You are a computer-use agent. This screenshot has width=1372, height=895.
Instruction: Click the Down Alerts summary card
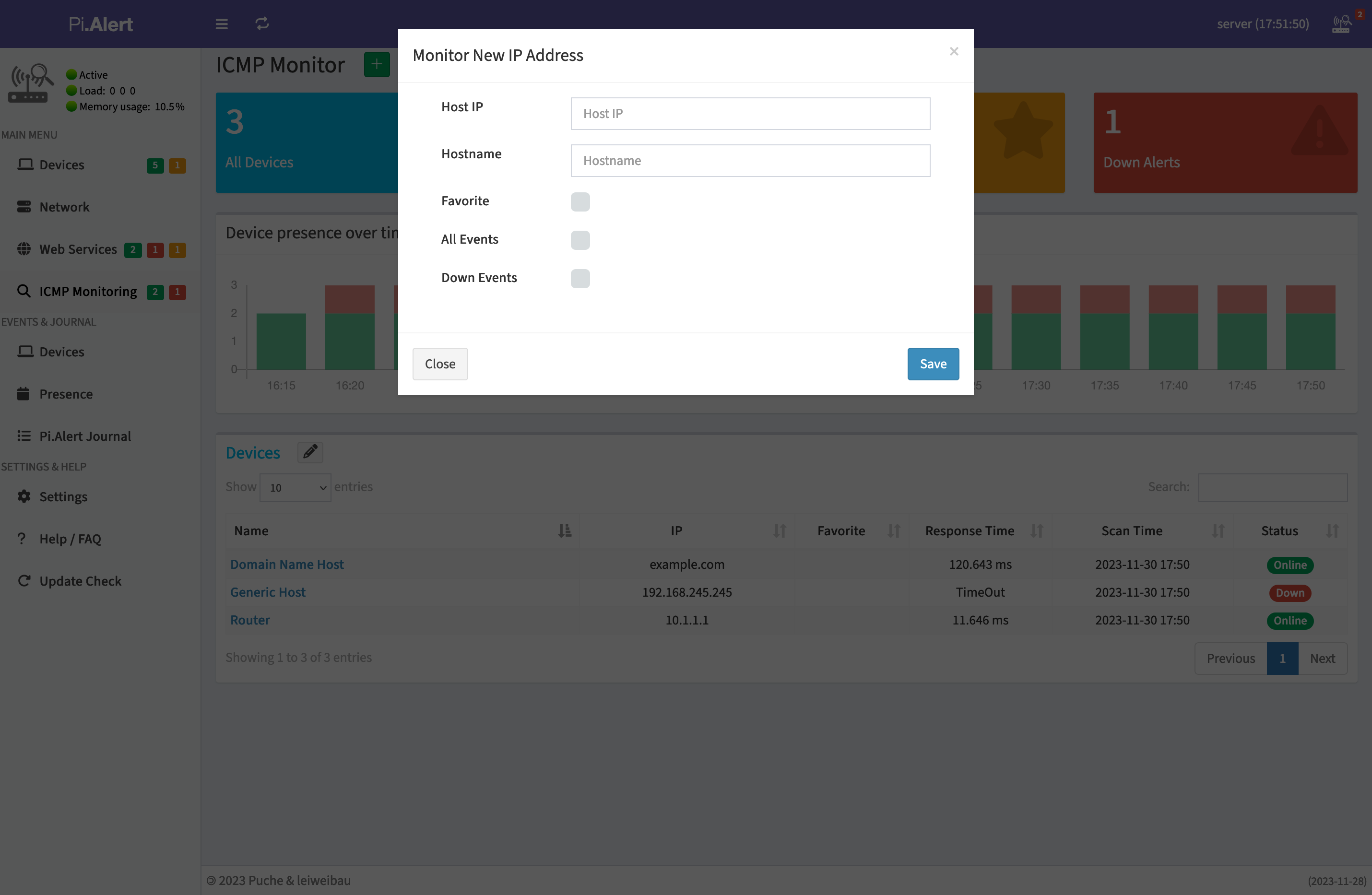tap(1225, 142)
